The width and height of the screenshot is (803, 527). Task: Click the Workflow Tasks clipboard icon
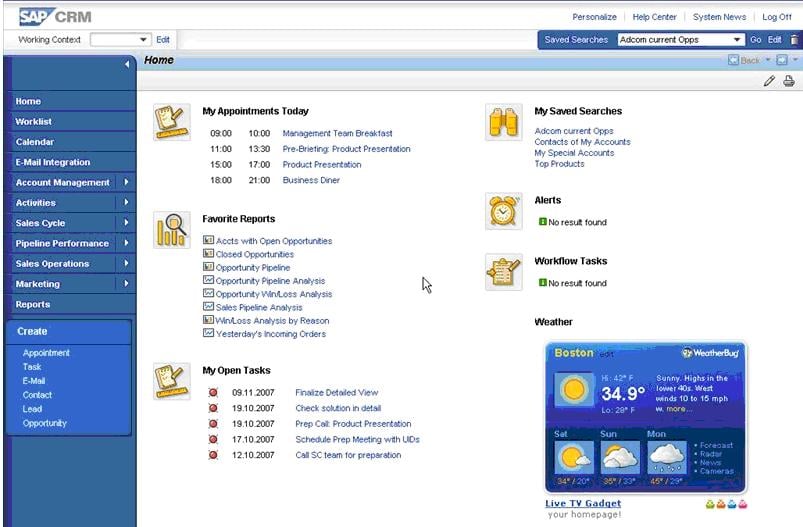(503, 272)
